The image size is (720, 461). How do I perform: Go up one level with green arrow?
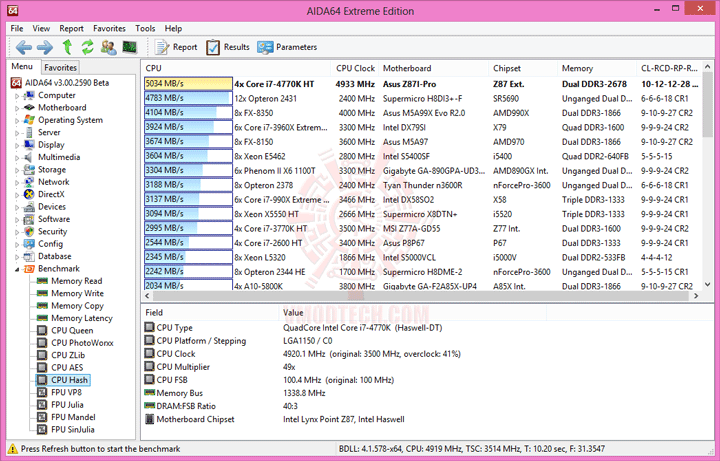(67, 47)
